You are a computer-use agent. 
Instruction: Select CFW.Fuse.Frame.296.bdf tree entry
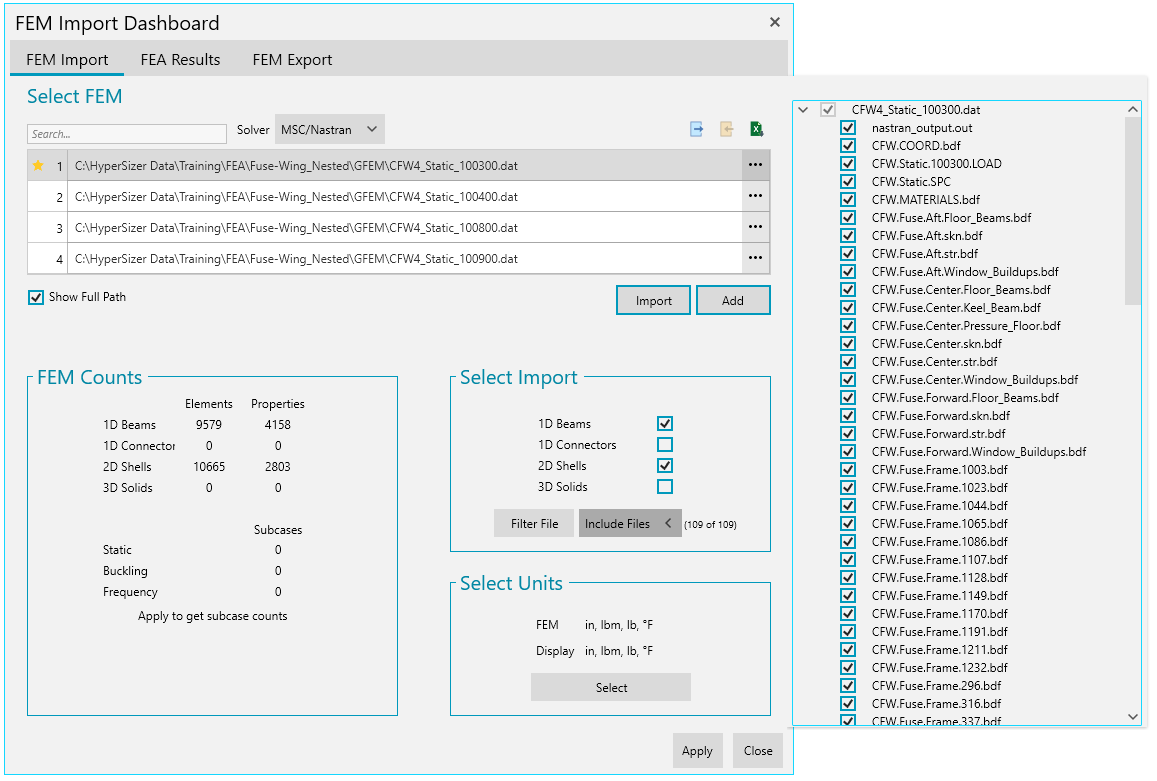click(936, 686)
